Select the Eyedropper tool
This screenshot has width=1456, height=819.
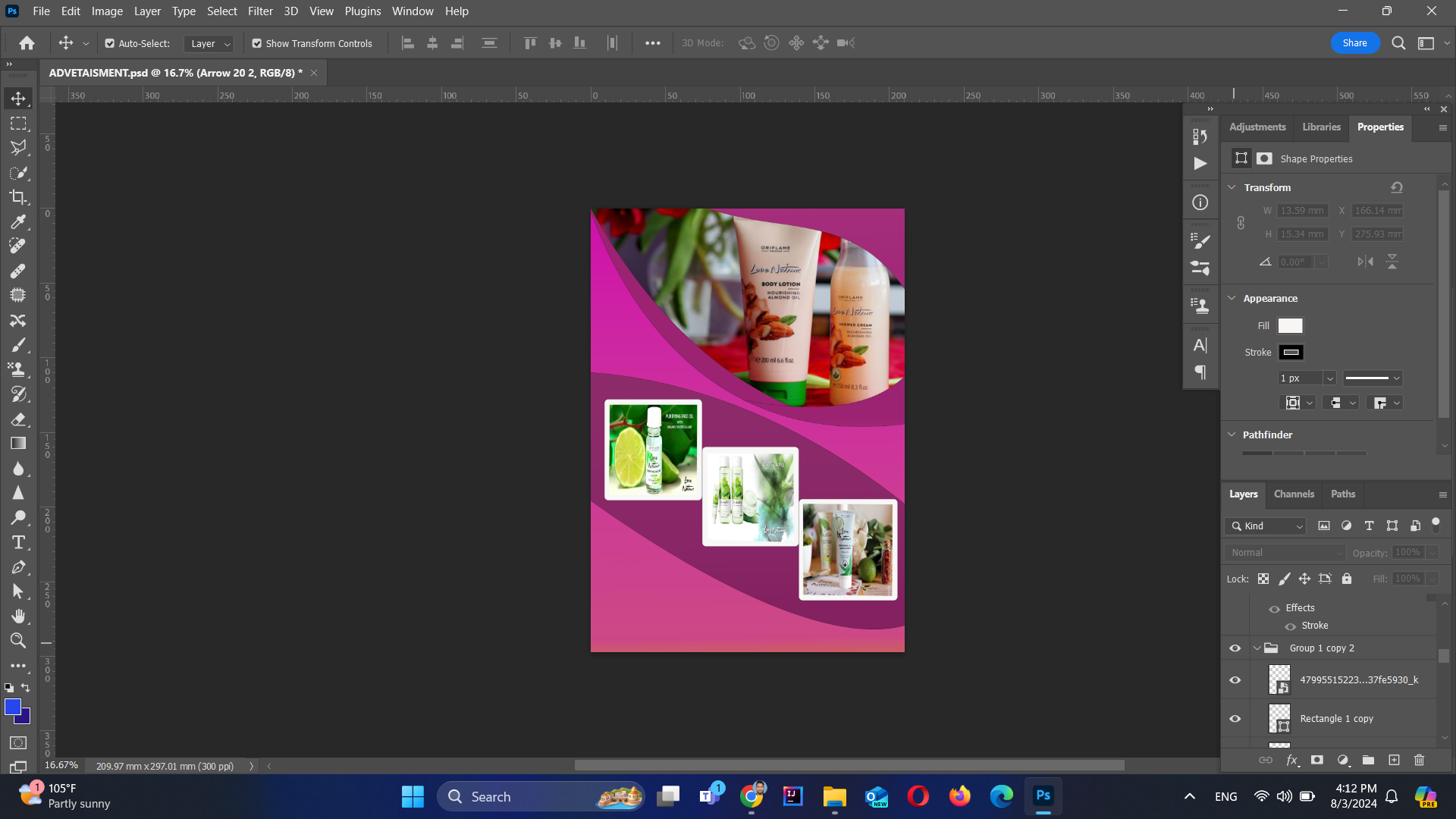(18, 221)
